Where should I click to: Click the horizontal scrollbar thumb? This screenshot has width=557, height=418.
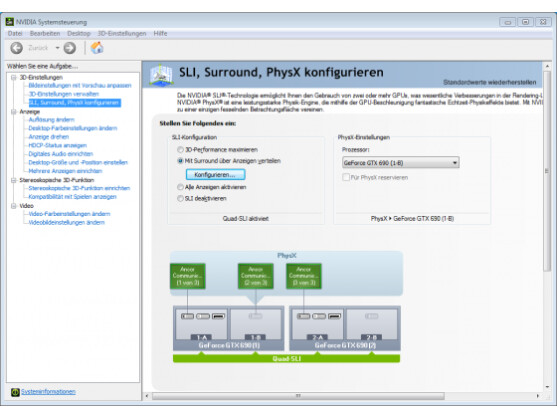coord(298,396)
